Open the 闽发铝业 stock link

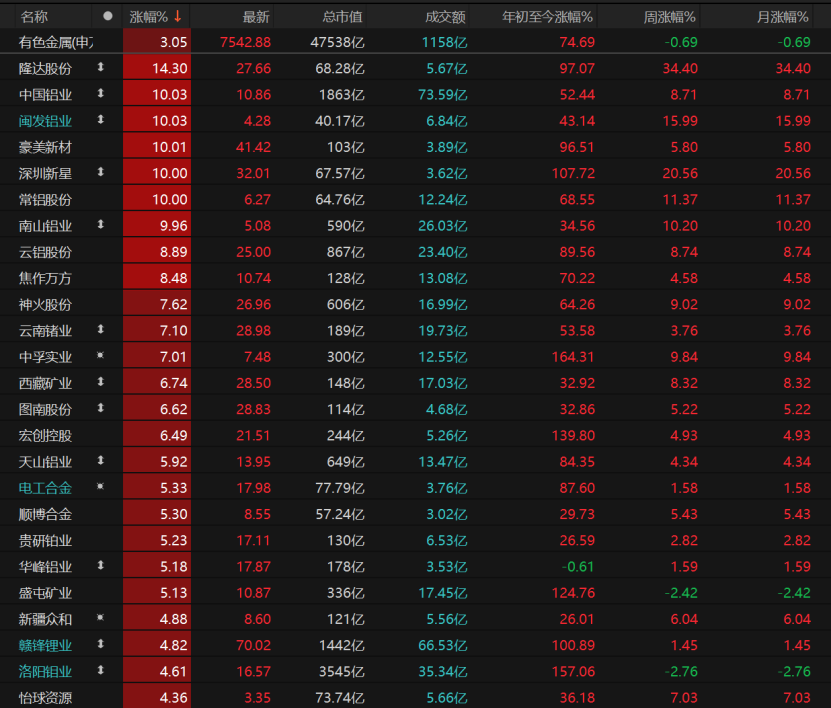[x=45, y=121]
